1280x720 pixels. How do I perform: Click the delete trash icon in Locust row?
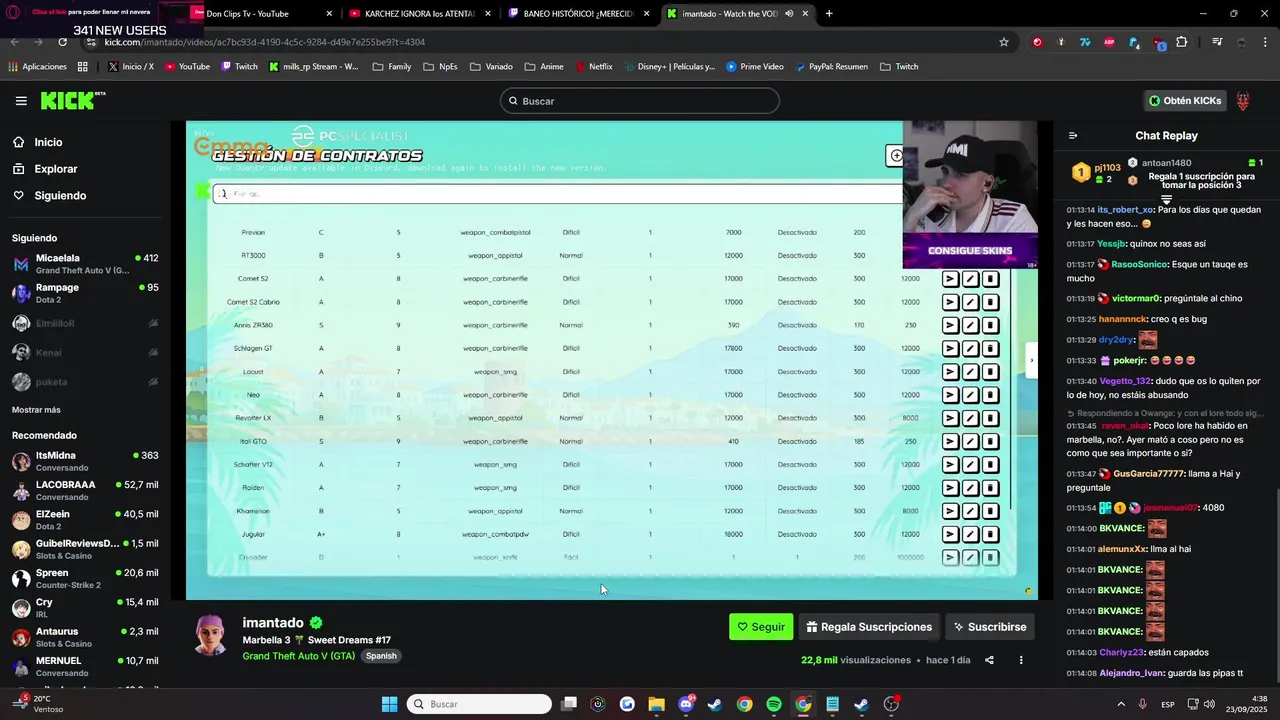coord(990,372)
